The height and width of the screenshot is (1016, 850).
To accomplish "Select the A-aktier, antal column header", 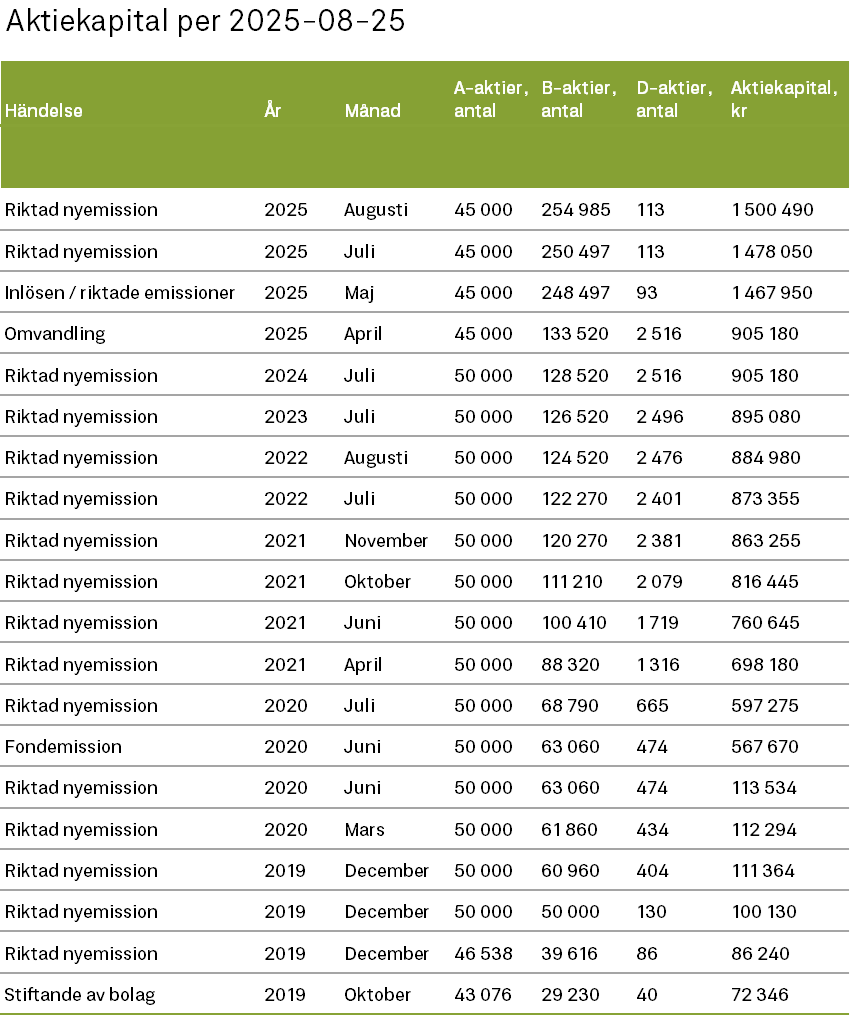I will pyautogui.click(x=485, y=99).
